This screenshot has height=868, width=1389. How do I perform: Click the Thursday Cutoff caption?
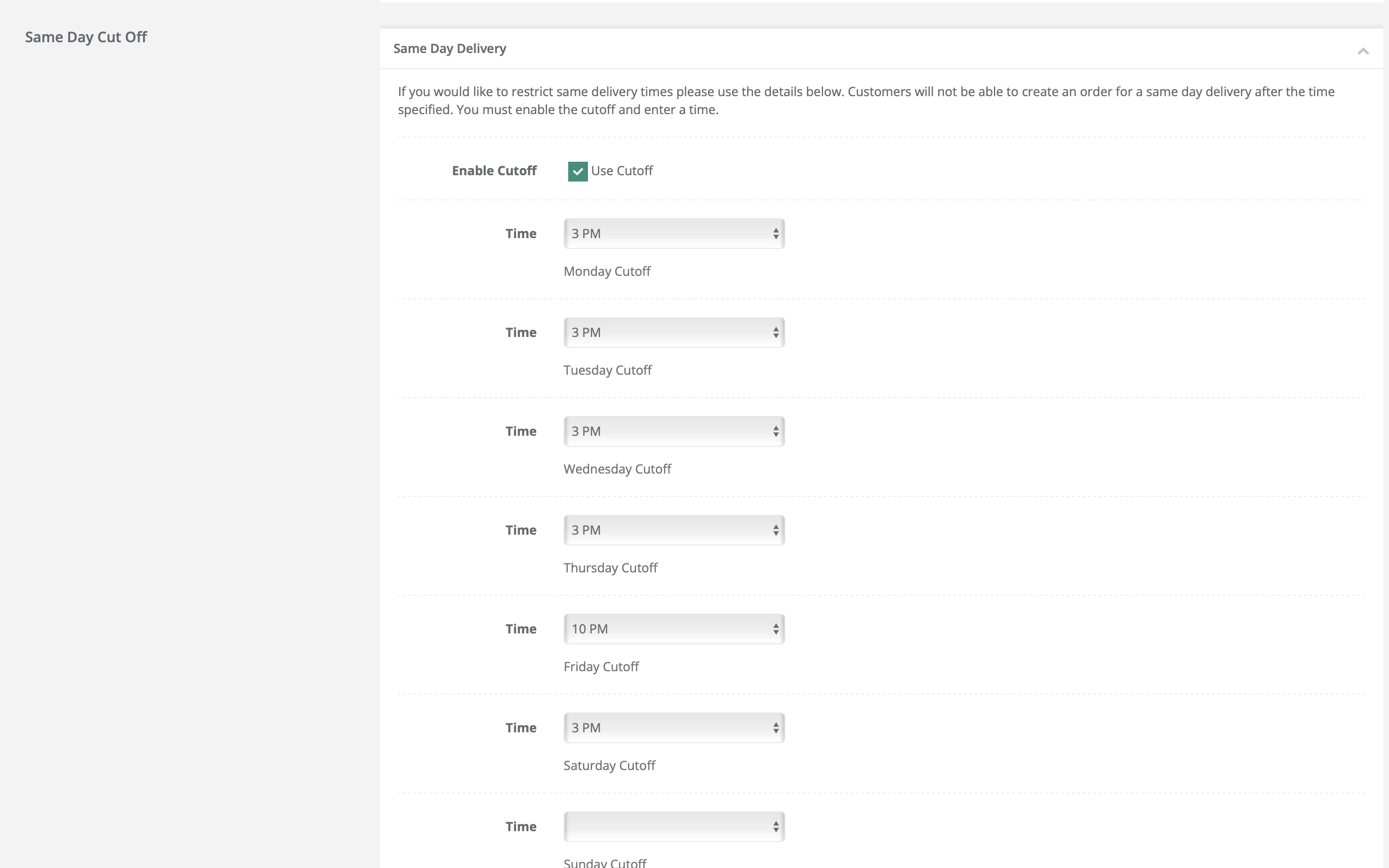pos(610,568)
